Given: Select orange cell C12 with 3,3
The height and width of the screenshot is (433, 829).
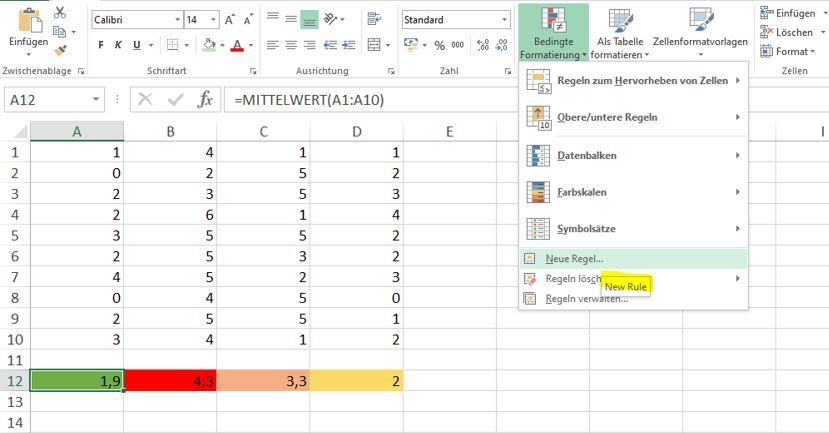Looking at the screenshot, I should pyautogui.click(x=263, y=381).
